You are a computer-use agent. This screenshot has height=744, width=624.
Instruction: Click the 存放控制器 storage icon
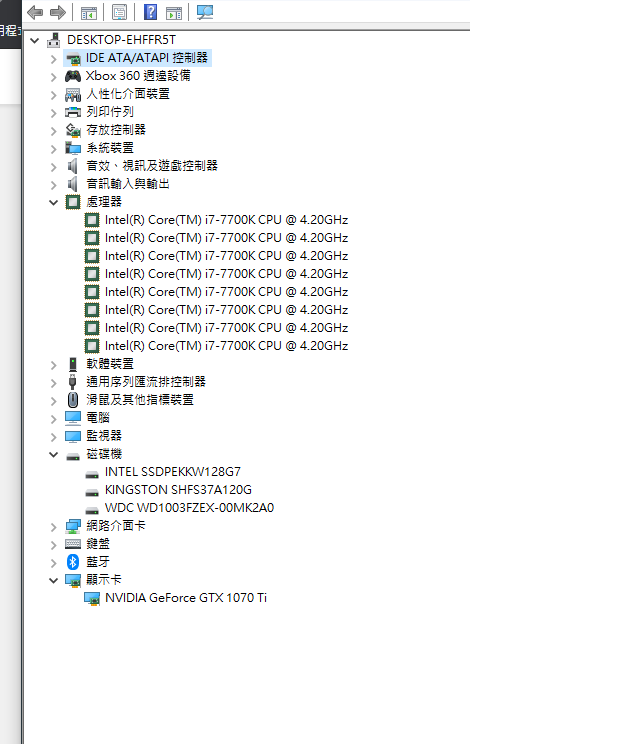point(73,130)
